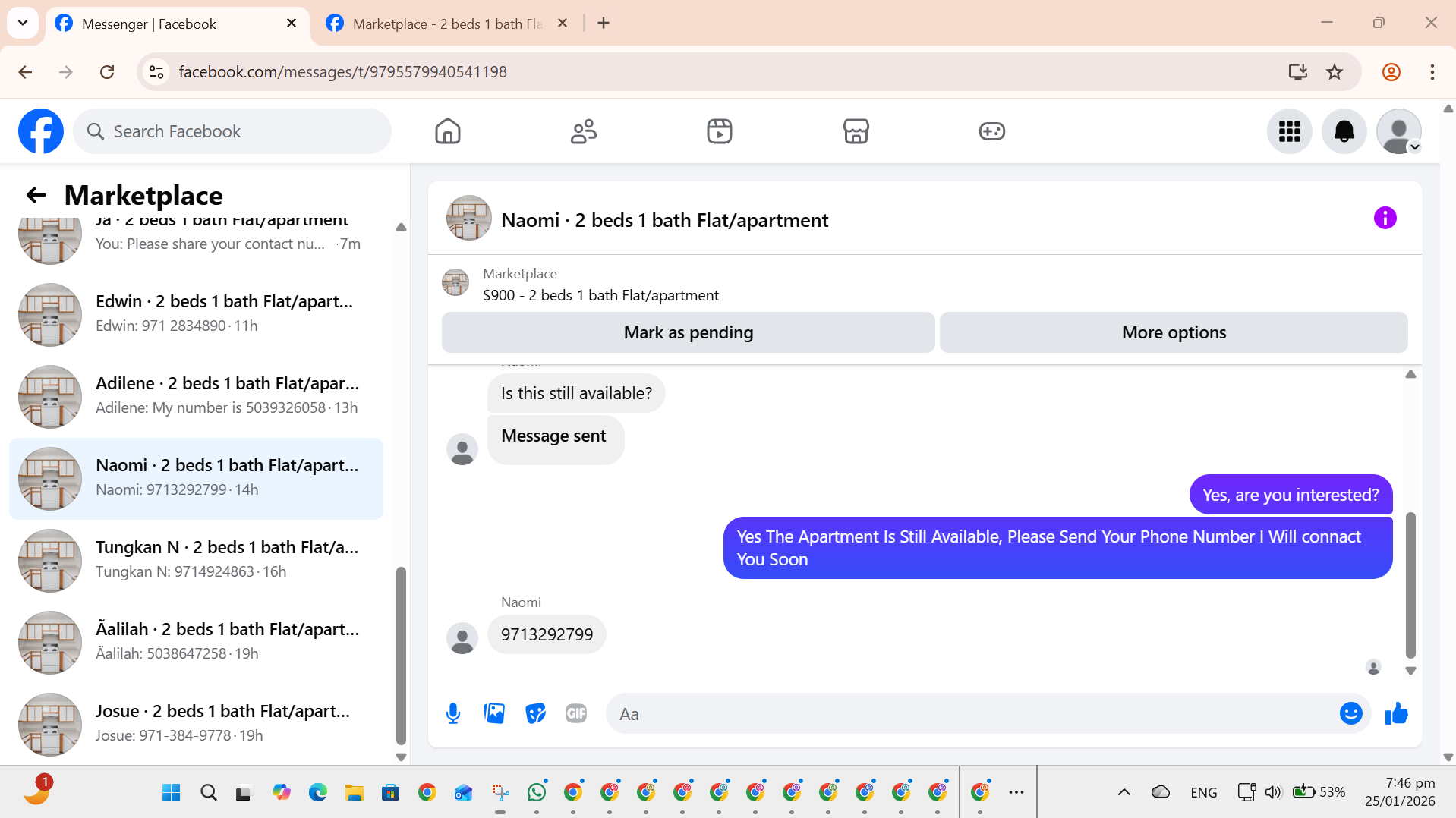Image resolution: width=1456 pixels, height=818 pixels.
Task: Show hidden system tray icons
Action: click(1124, 793)
